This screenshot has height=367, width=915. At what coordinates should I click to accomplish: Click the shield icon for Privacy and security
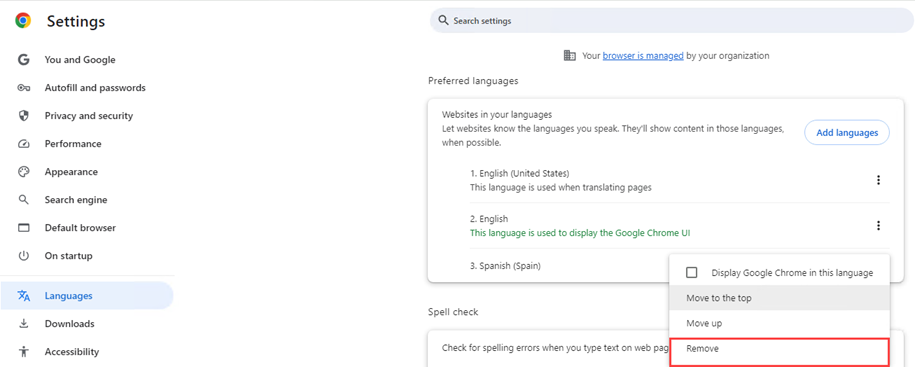[23, 116]
